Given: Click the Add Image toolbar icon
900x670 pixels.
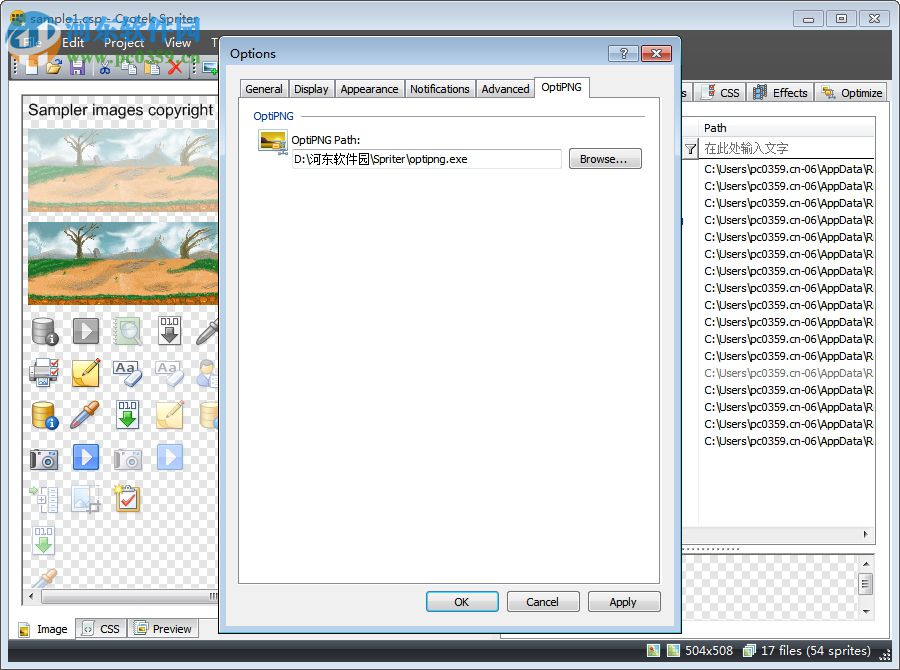Looking at the screenshot, I should [x=210, y=68].
